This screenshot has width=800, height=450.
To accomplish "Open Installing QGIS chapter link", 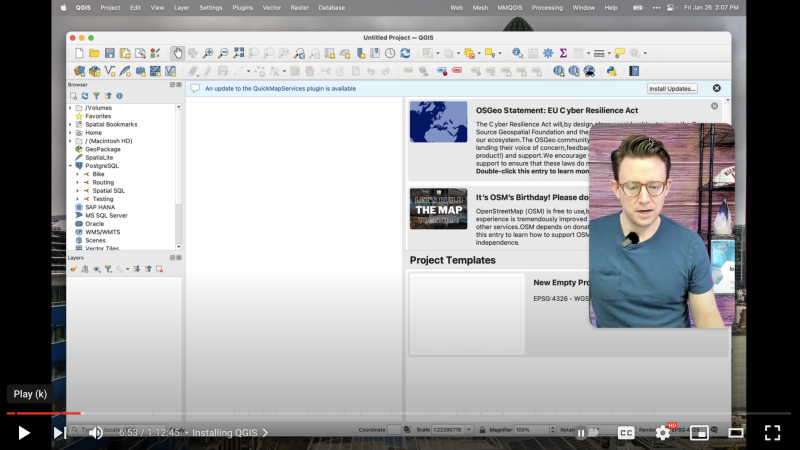I will 230,433.
